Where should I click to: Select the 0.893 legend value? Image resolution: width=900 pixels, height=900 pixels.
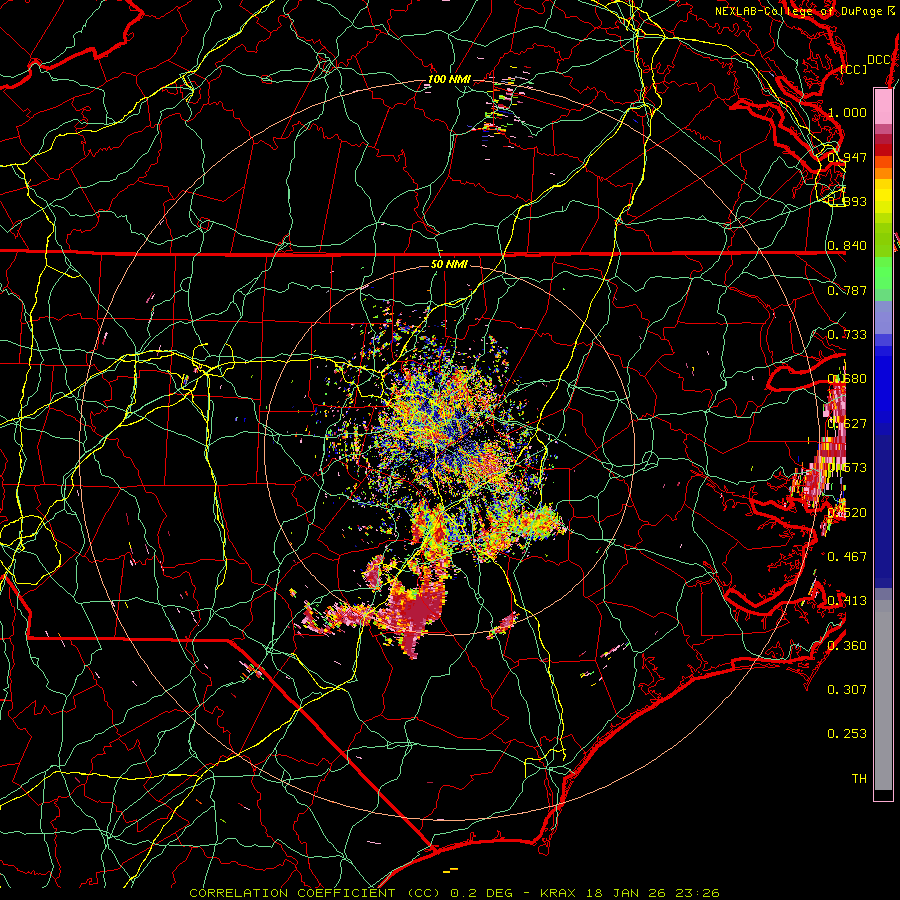pyautogui.click(x=847, y=201)
